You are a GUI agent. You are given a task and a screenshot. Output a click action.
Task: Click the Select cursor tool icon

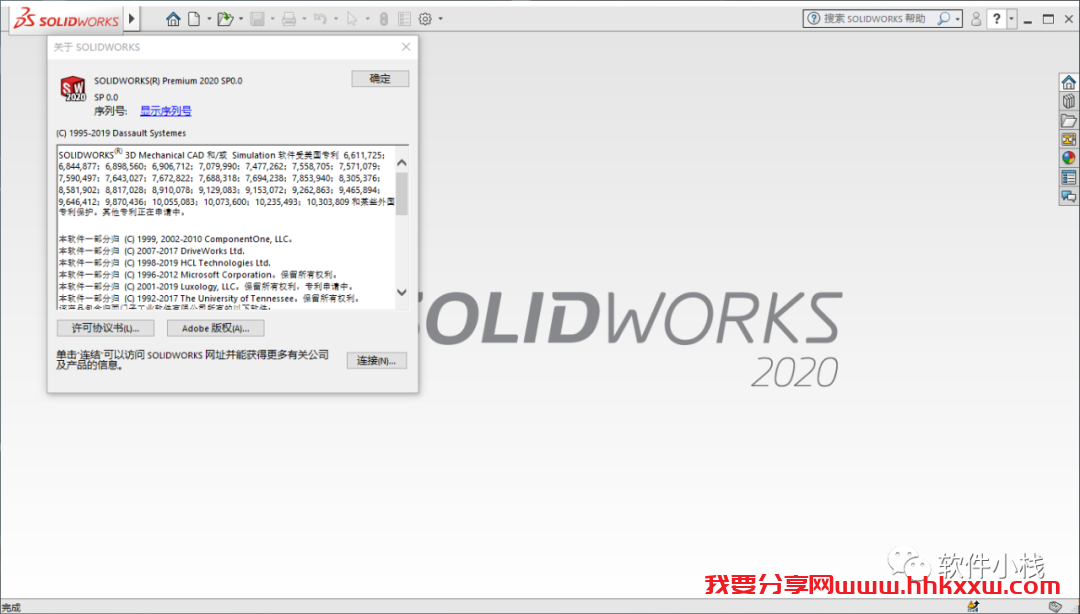pos(352,19)
